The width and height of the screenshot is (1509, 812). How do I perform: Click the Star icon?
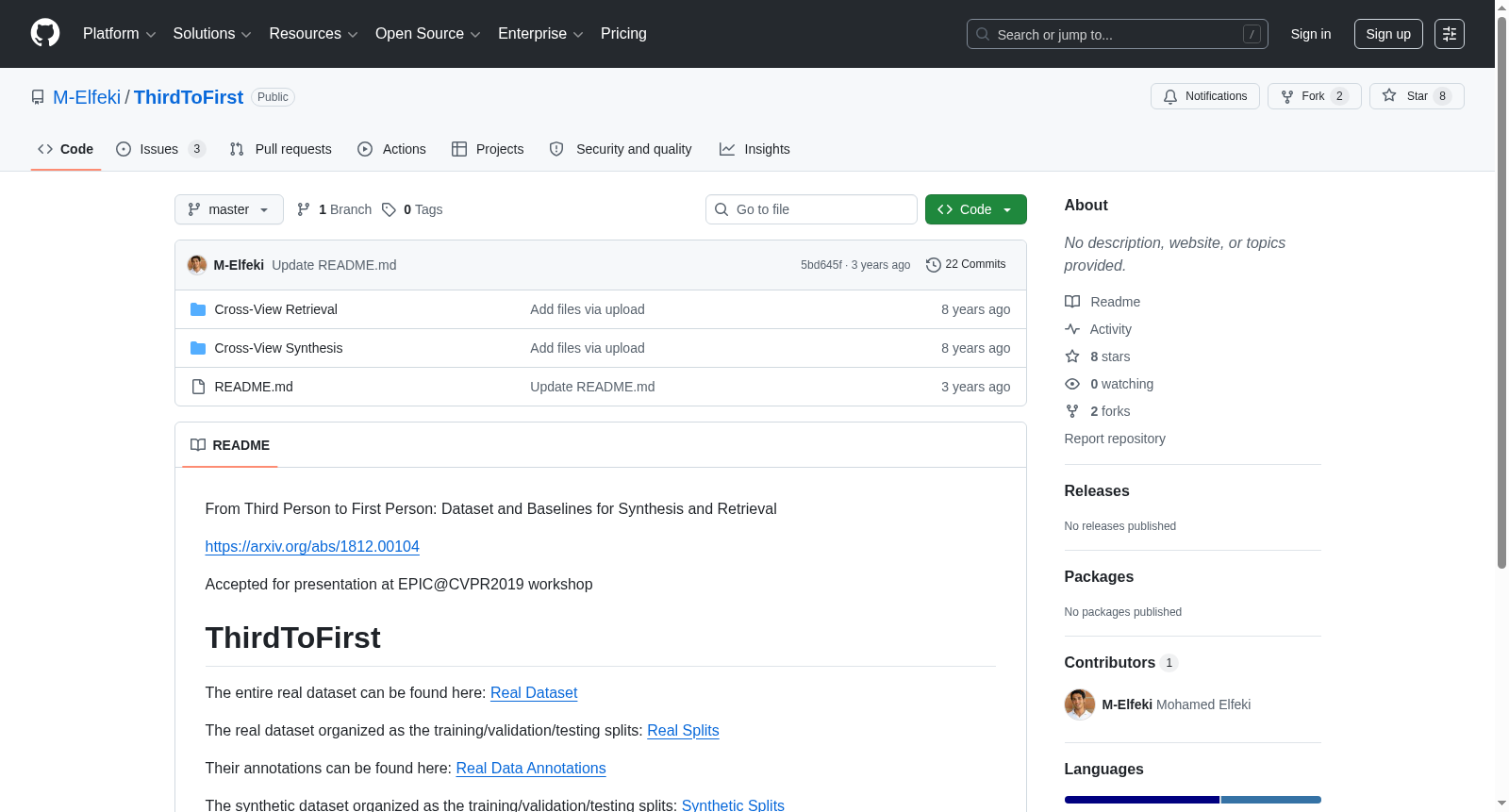click(1389, 96)
